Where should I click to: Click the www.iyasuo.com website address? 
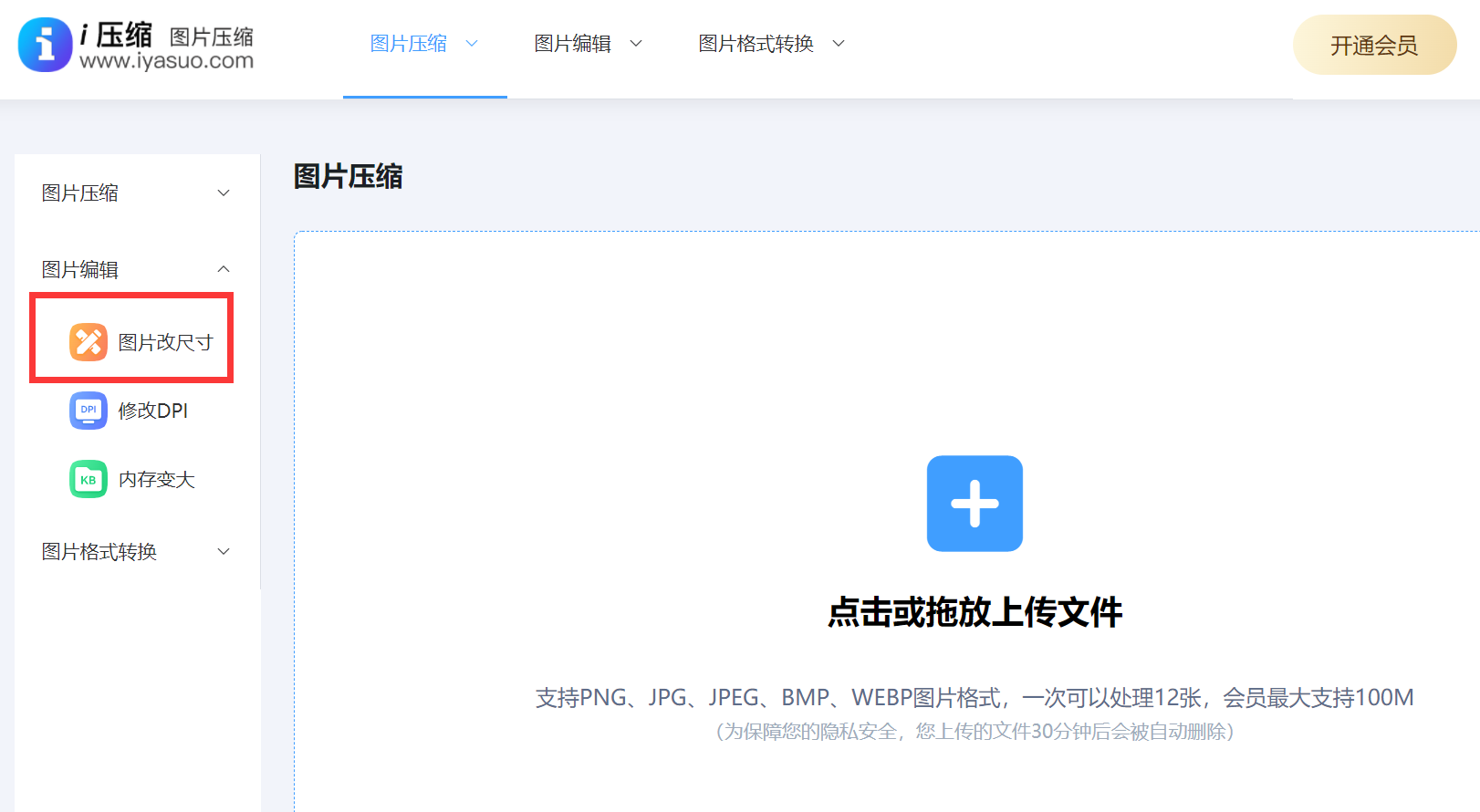[x=166, y=61]
